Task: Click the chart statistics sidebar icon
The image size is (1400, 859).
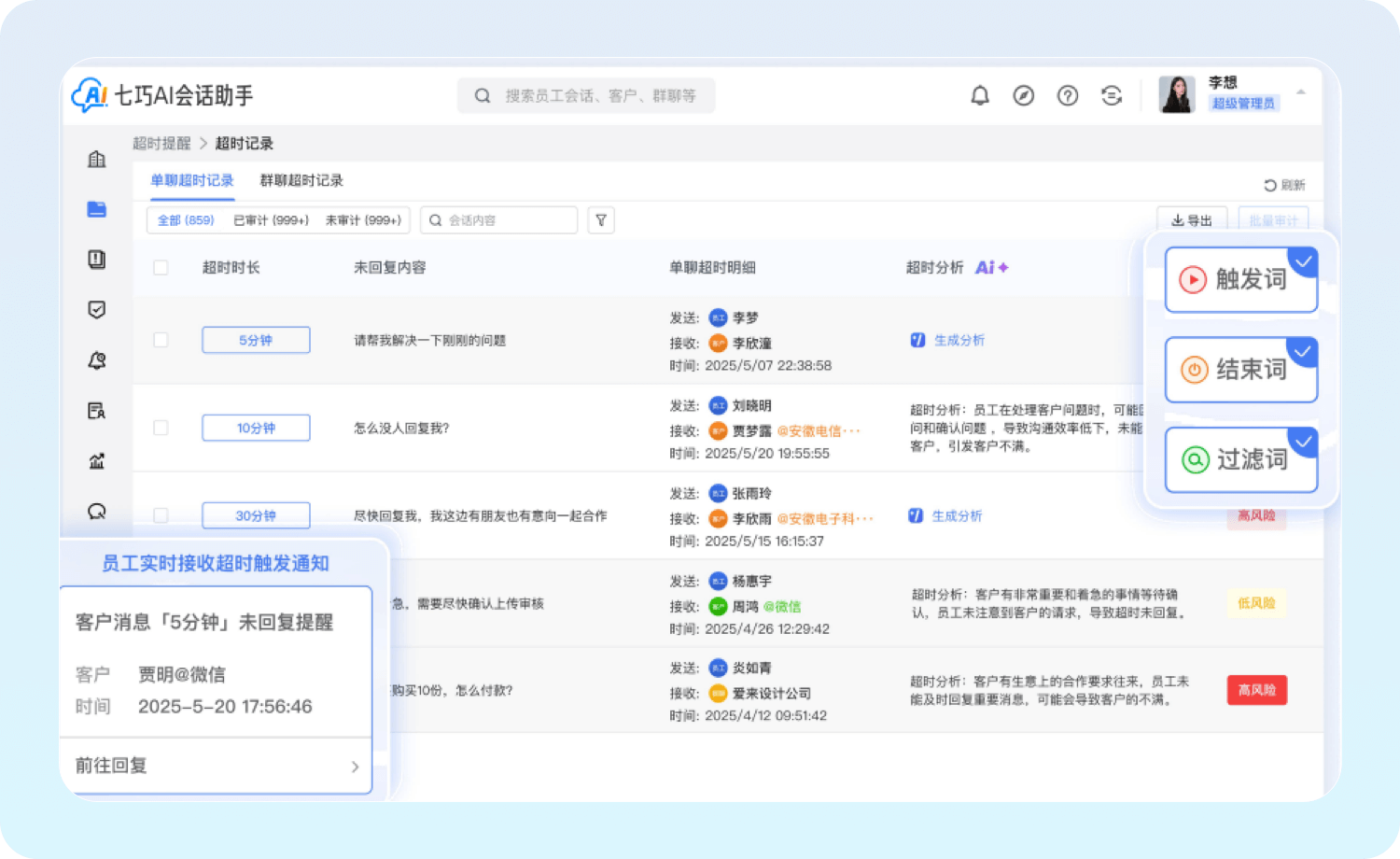Action: point(97,461)
